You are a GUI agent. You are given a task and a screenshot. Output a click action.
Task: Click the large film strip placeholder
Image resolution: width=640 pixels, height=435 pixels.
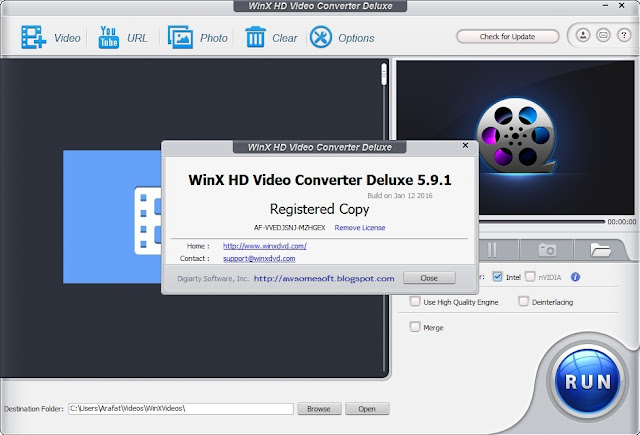point(112,217)
